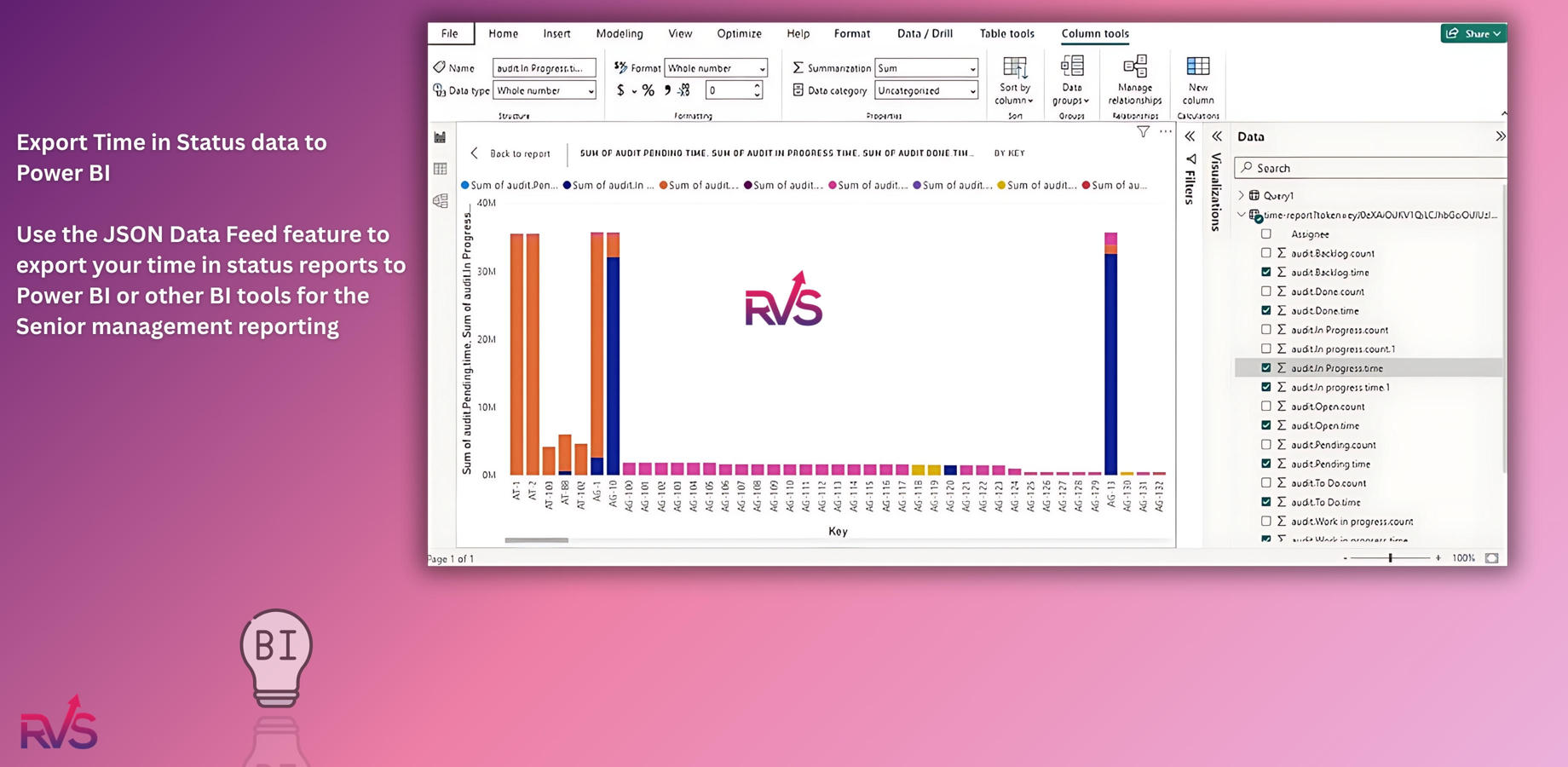
Task: Open the Report view icon in left rail
Action: point(440,137)
